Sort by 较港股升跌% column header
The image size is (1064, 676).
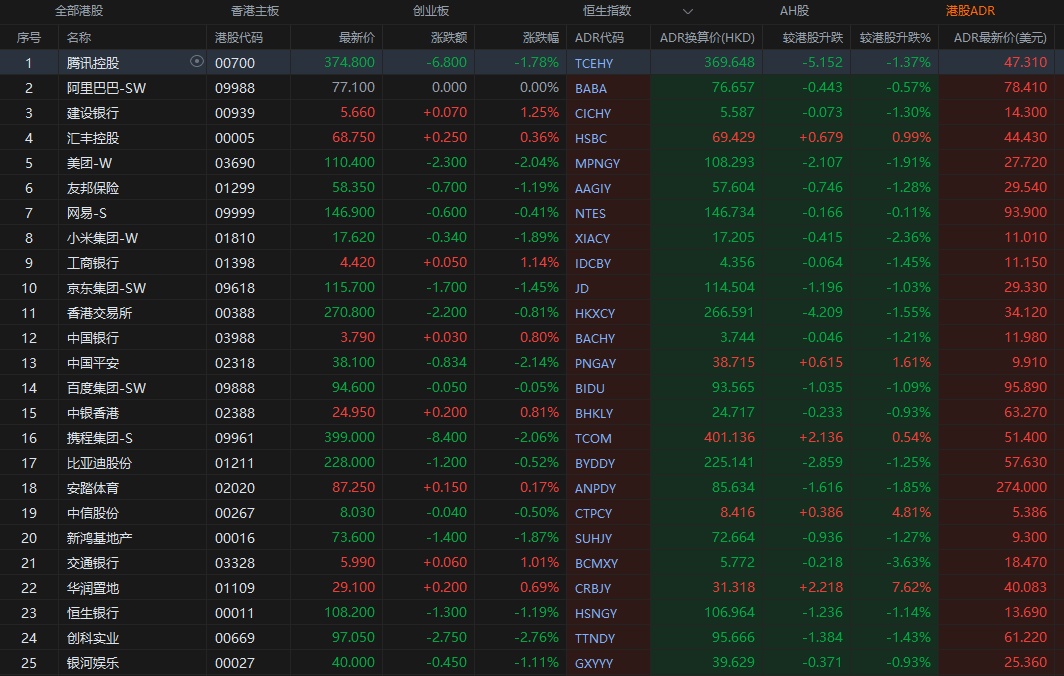click(895, 37)
